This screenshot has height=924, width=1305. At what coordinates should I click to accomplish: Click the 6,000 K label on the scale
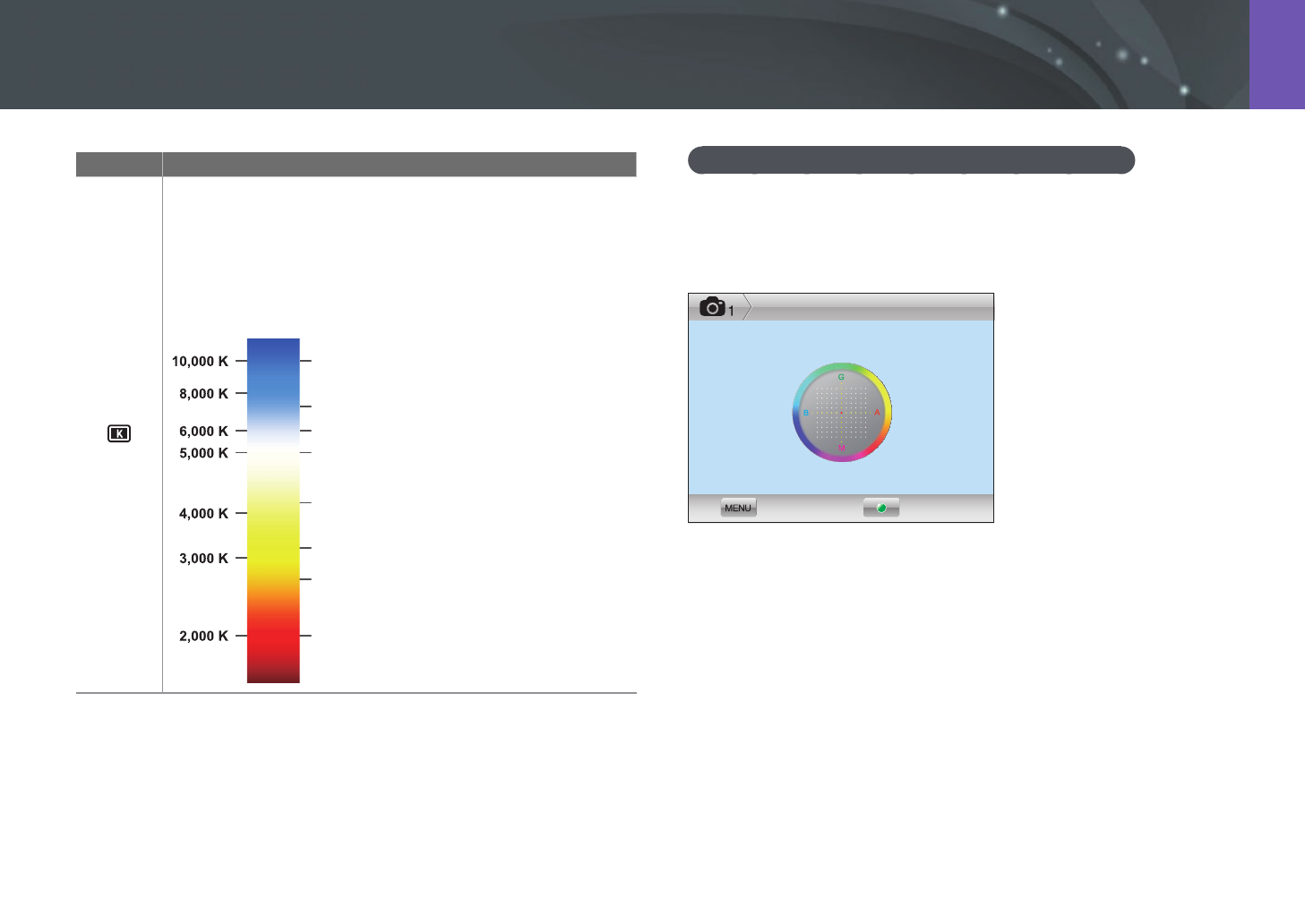(203, 431)
